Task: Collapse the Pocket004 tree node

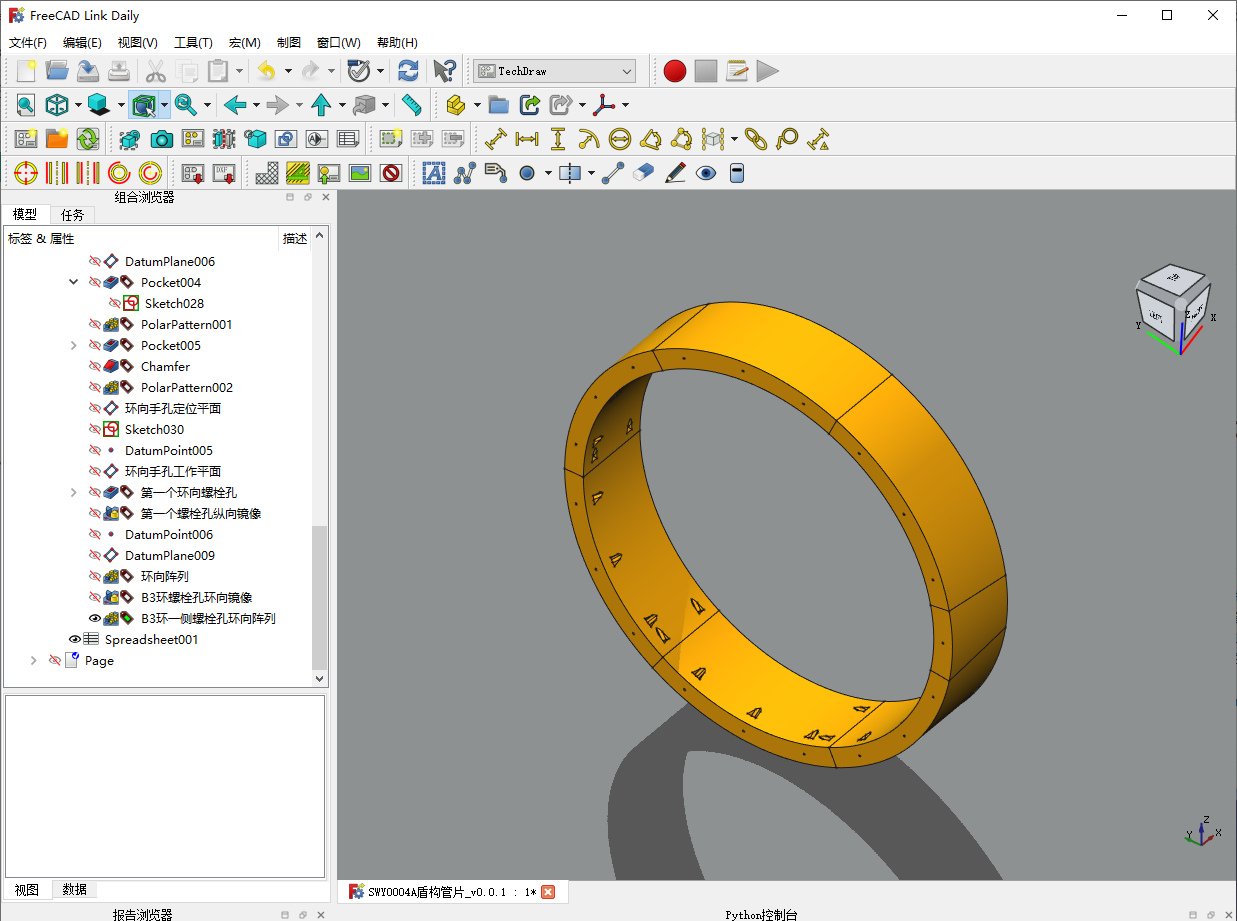Action: click(x=73, y=283)
